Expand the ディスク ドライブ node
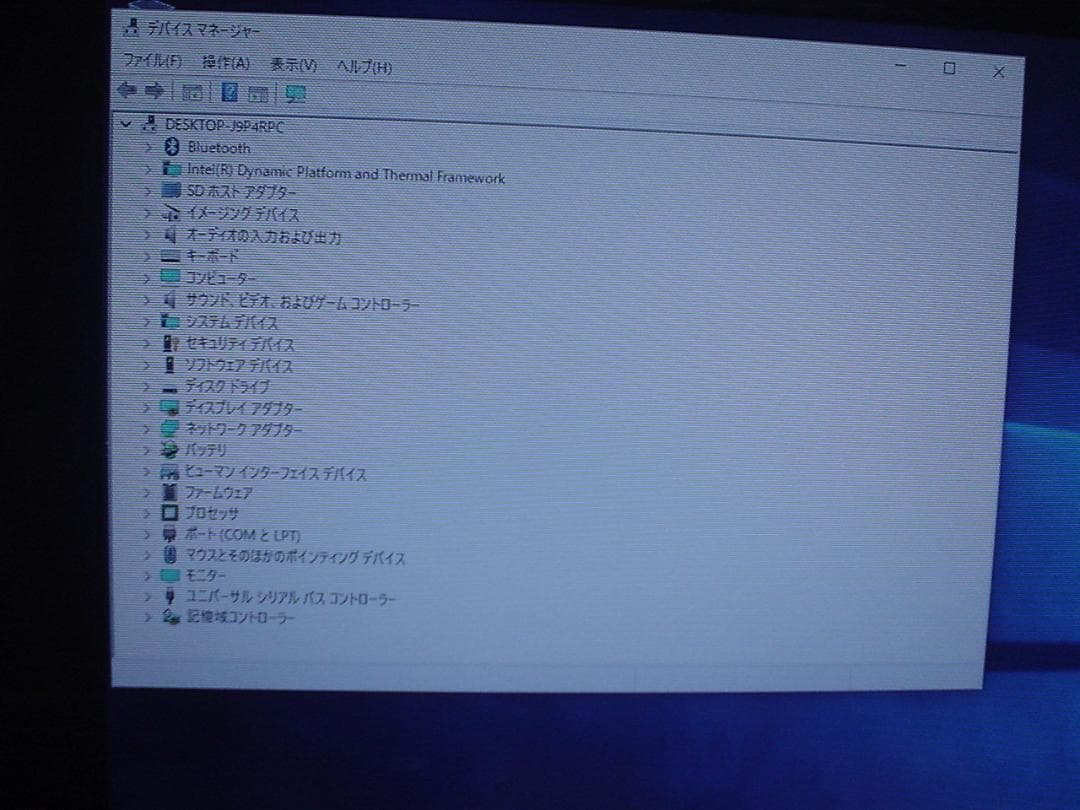 coord(147,386)
